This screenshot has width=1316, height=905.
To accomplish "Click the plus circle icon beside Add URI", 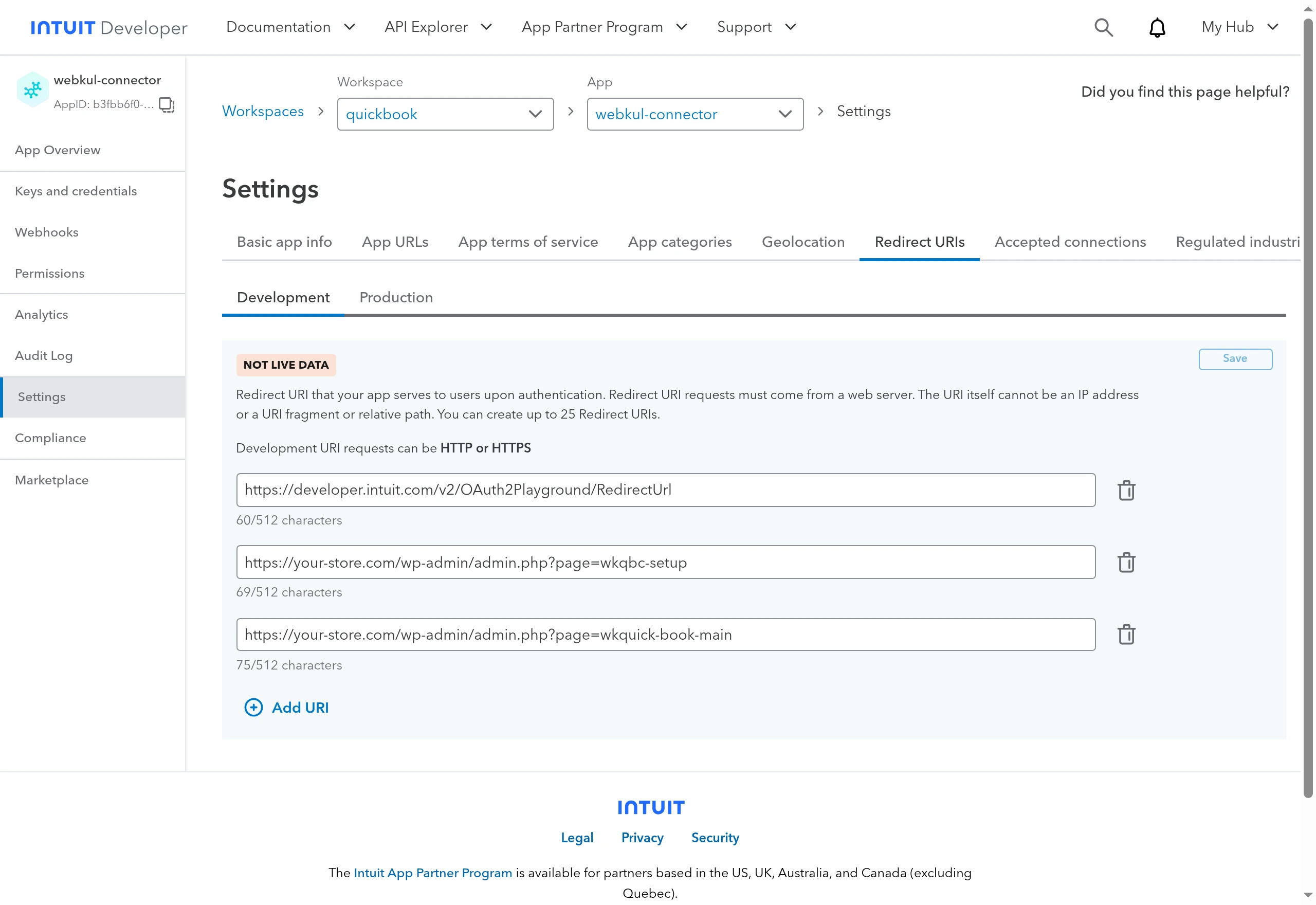I will 253,707.
